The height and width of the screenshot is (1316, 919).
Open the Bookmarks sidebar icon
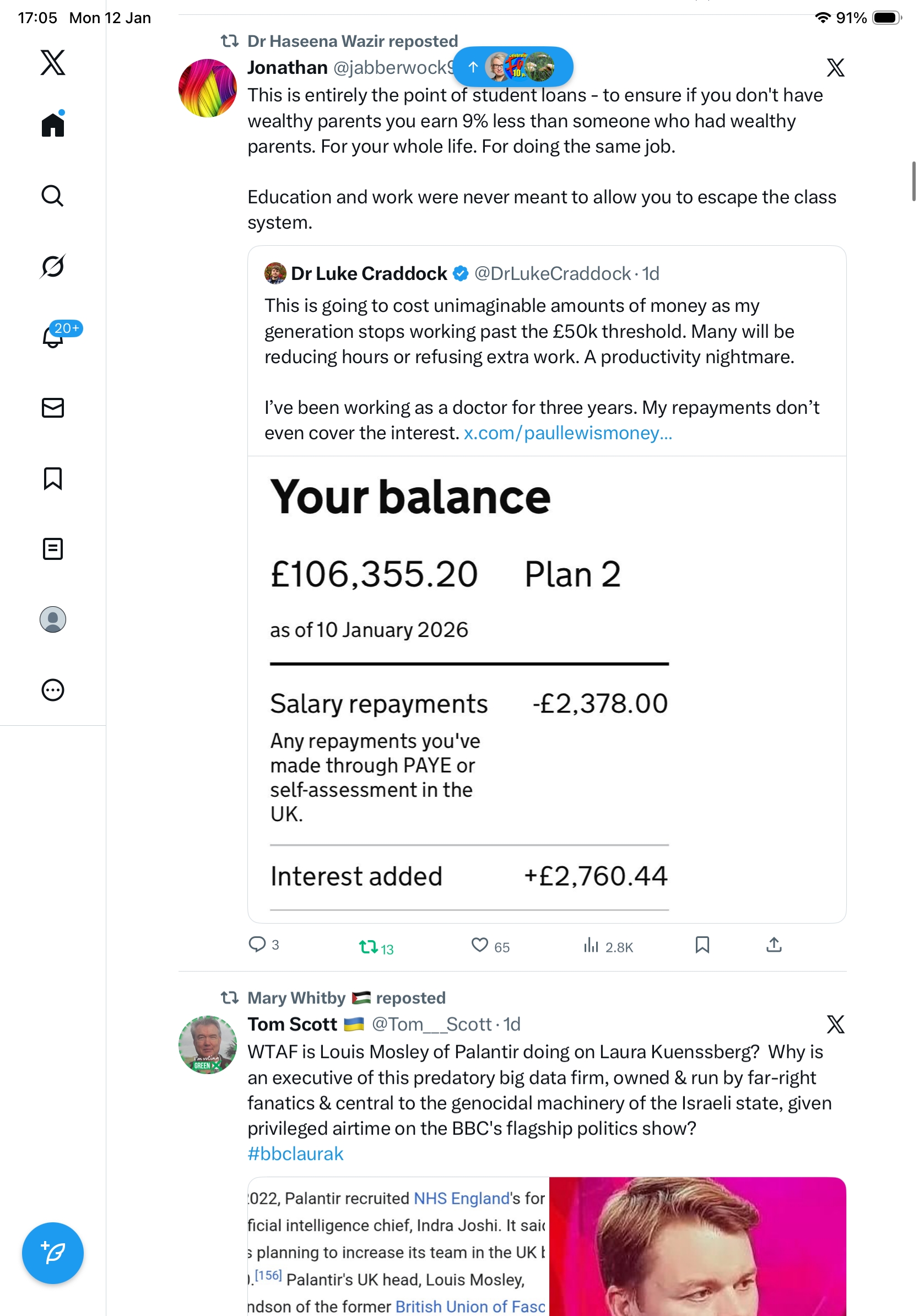pyautogui.click(x=53, y=478)
